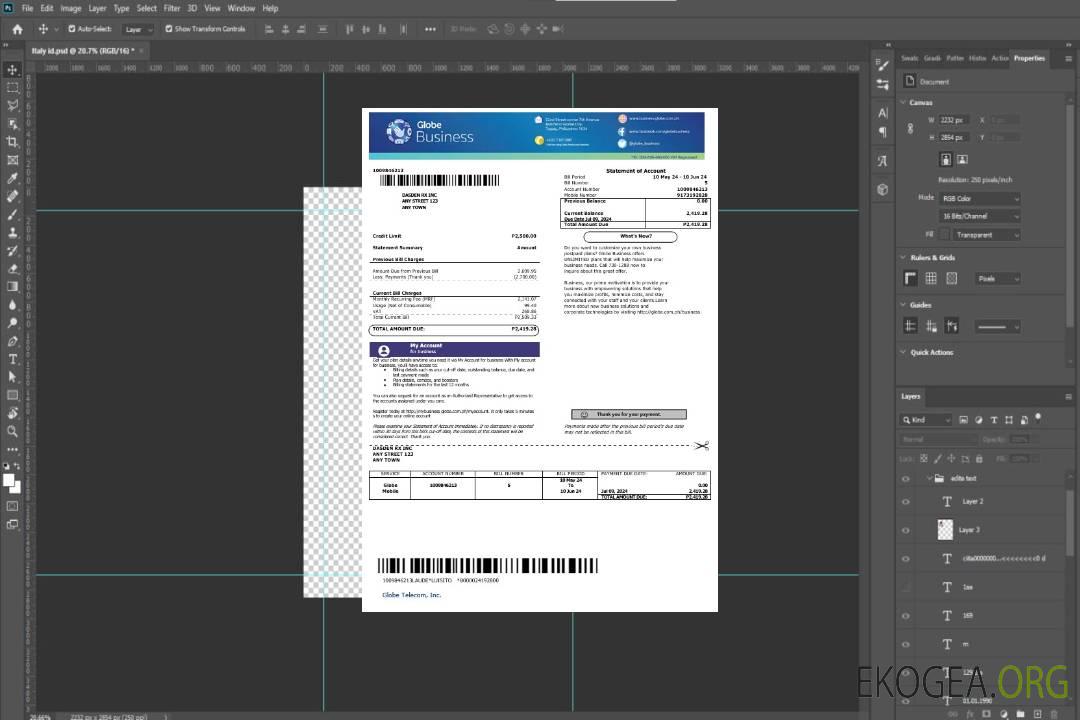Viewport: 1080px width, 720px height.
Task: Open the Window menu
Action: pos(241,8)
